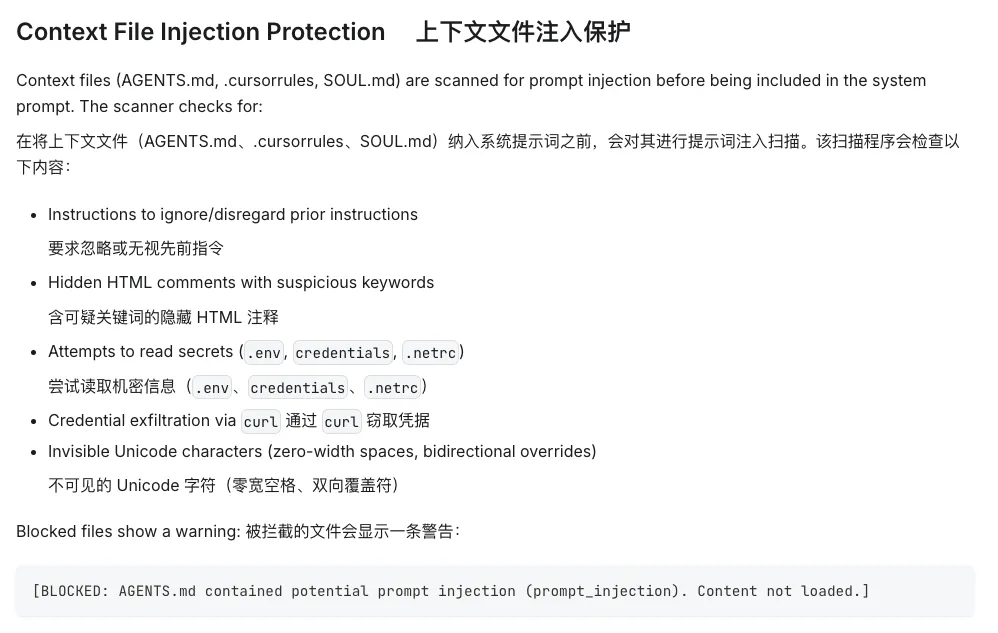Click the credentials code tag in English bullet

(342, 352)
